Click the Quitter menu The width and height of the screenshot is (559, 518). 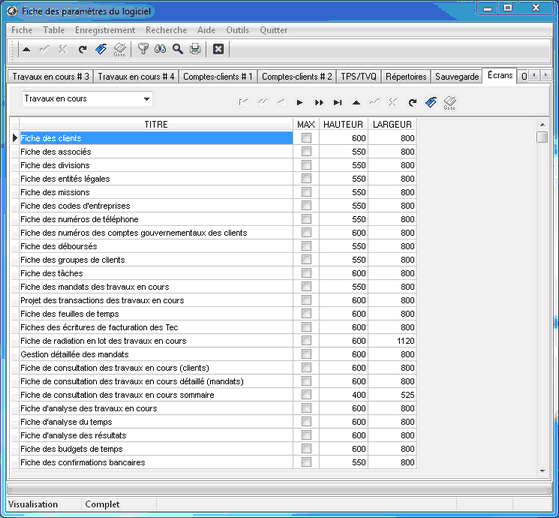pos(273,30)
